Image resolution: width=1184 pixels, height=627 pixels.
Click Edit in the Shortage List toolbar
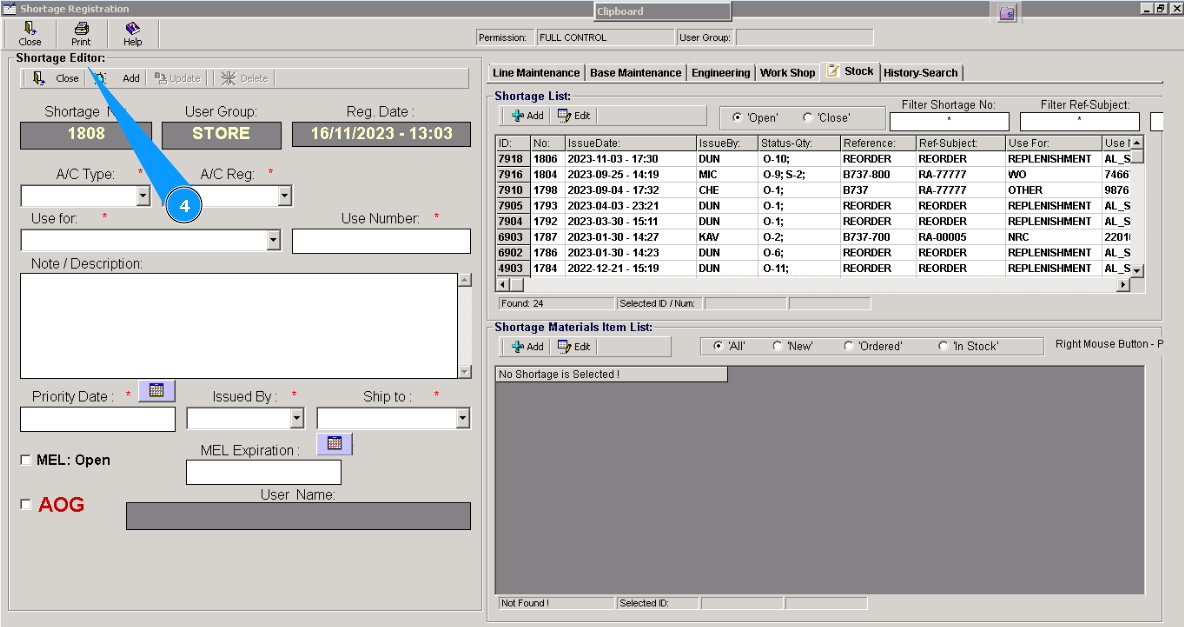pos(574,116)
